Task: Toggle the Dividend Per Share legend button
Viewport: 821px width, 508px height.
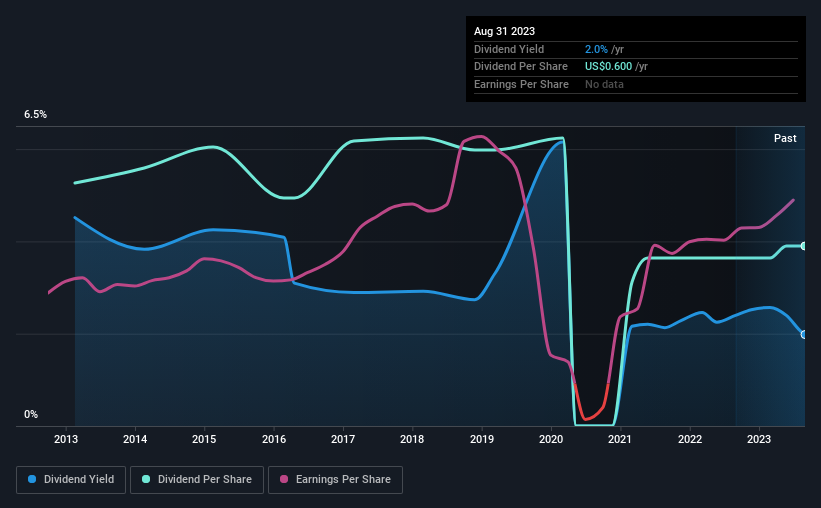Action: click(x=197, y=480)
